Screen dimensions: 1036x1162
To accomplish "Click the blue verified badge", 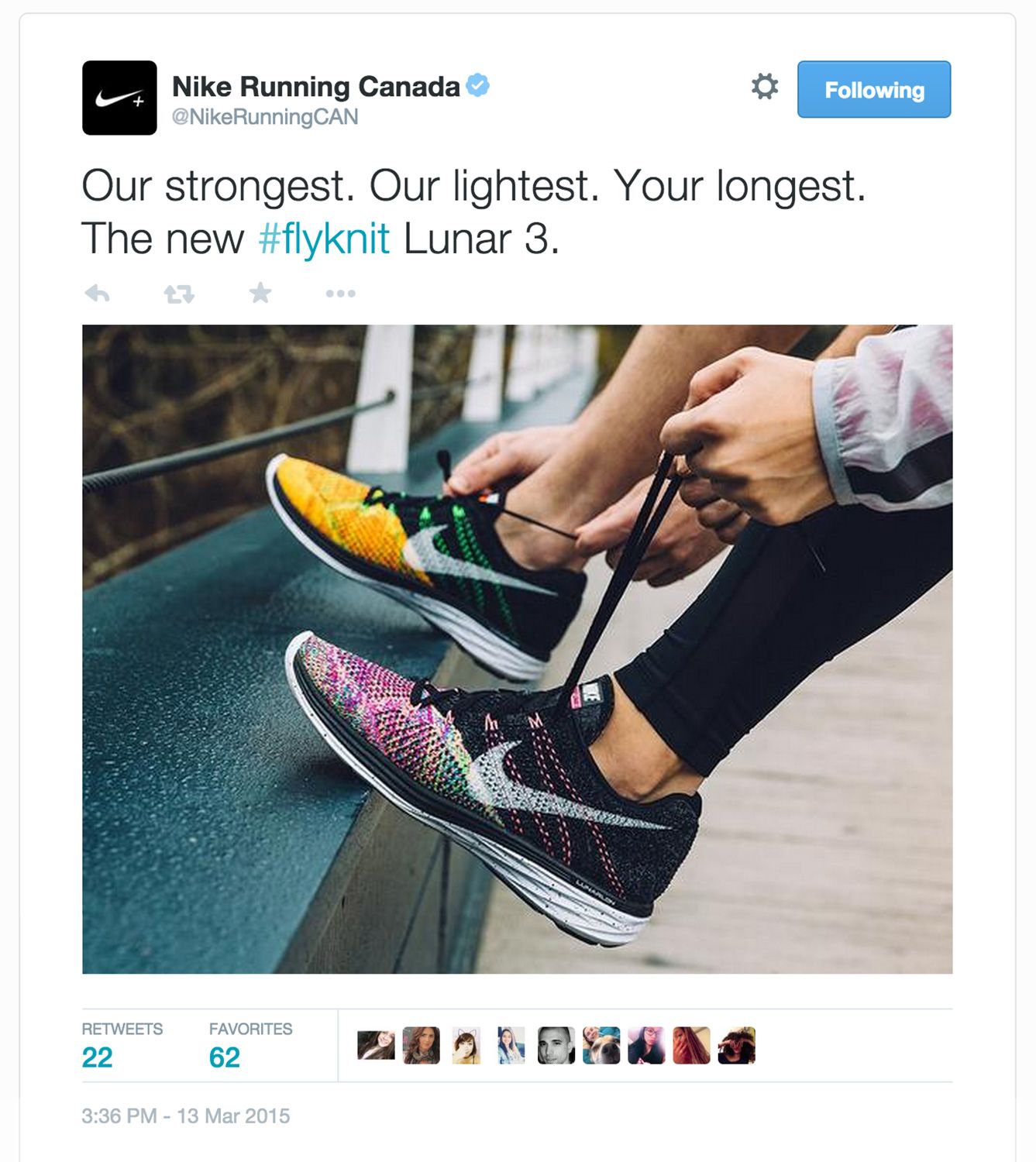I will [x=478, y=85].
